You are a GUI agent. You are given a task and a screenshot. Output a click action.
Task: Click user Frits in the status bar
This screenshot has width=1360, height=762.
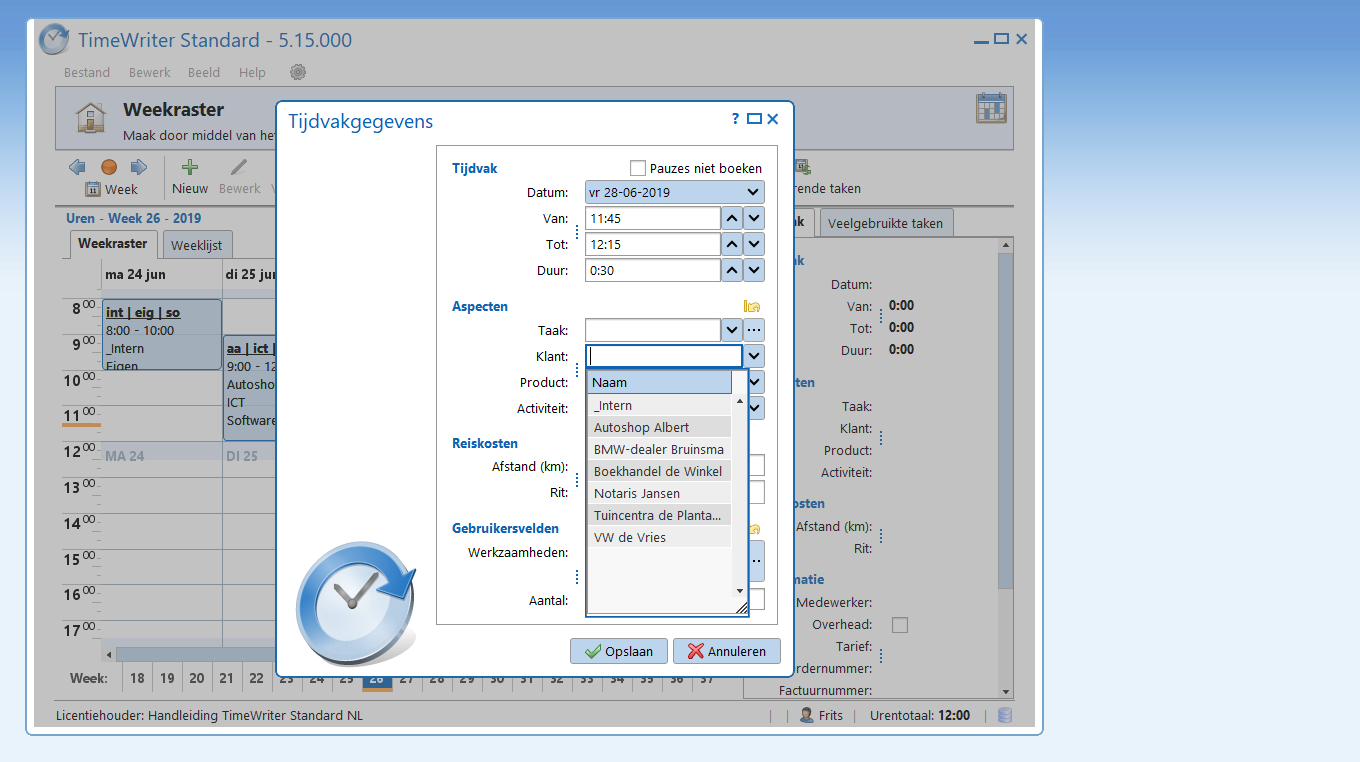point(822,715)
